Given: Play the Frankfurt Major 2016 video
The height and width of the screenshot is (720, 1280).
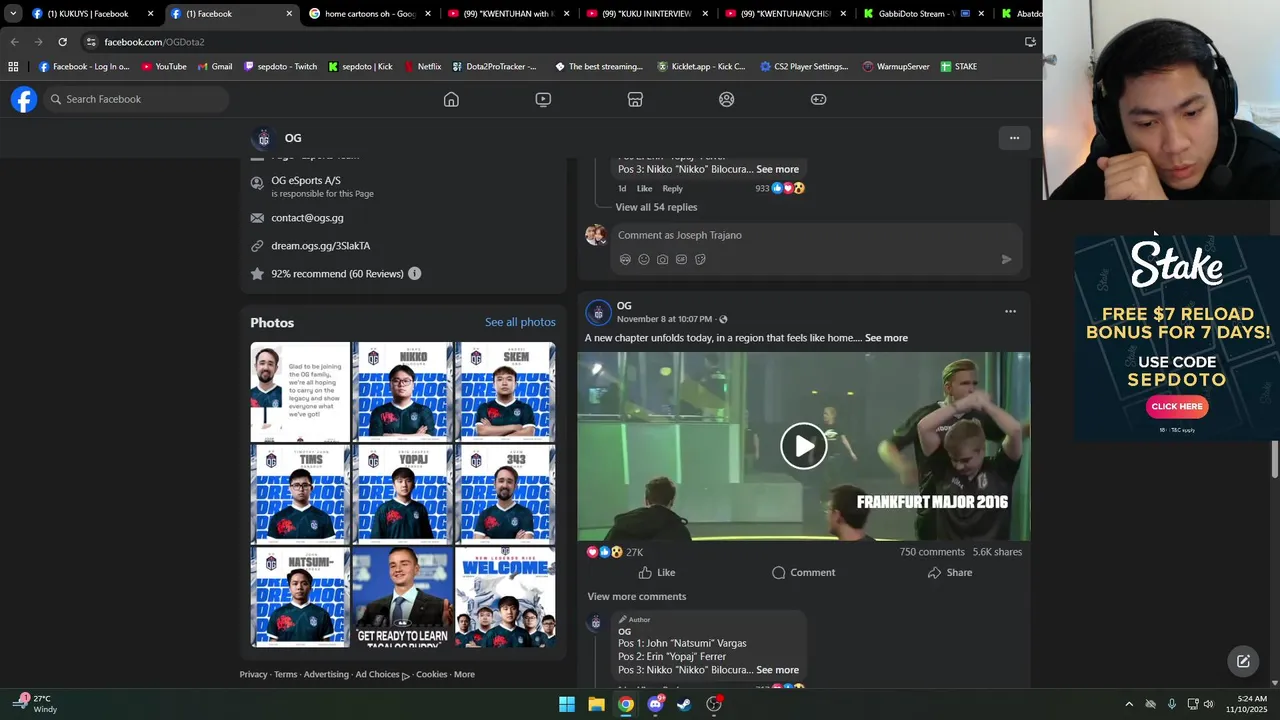Looking at the screenshot, I should [803, 446].
